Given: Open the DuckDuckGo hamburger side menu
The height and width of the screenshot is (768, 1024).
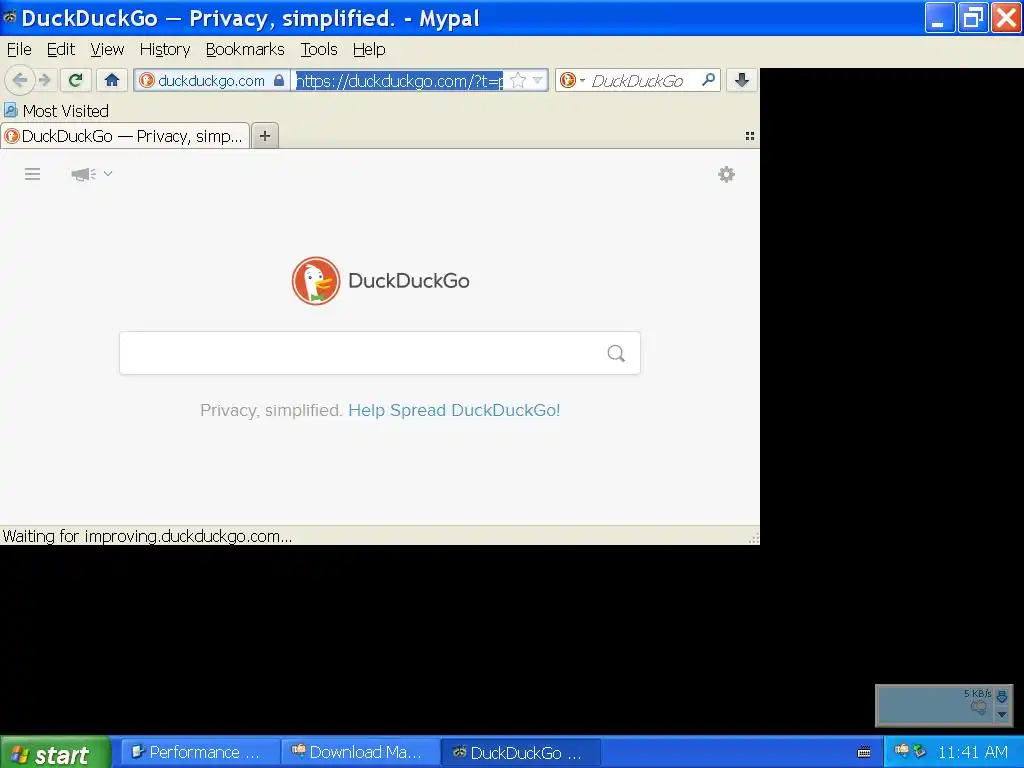Looking at the screenshot, I should (32, 174).
